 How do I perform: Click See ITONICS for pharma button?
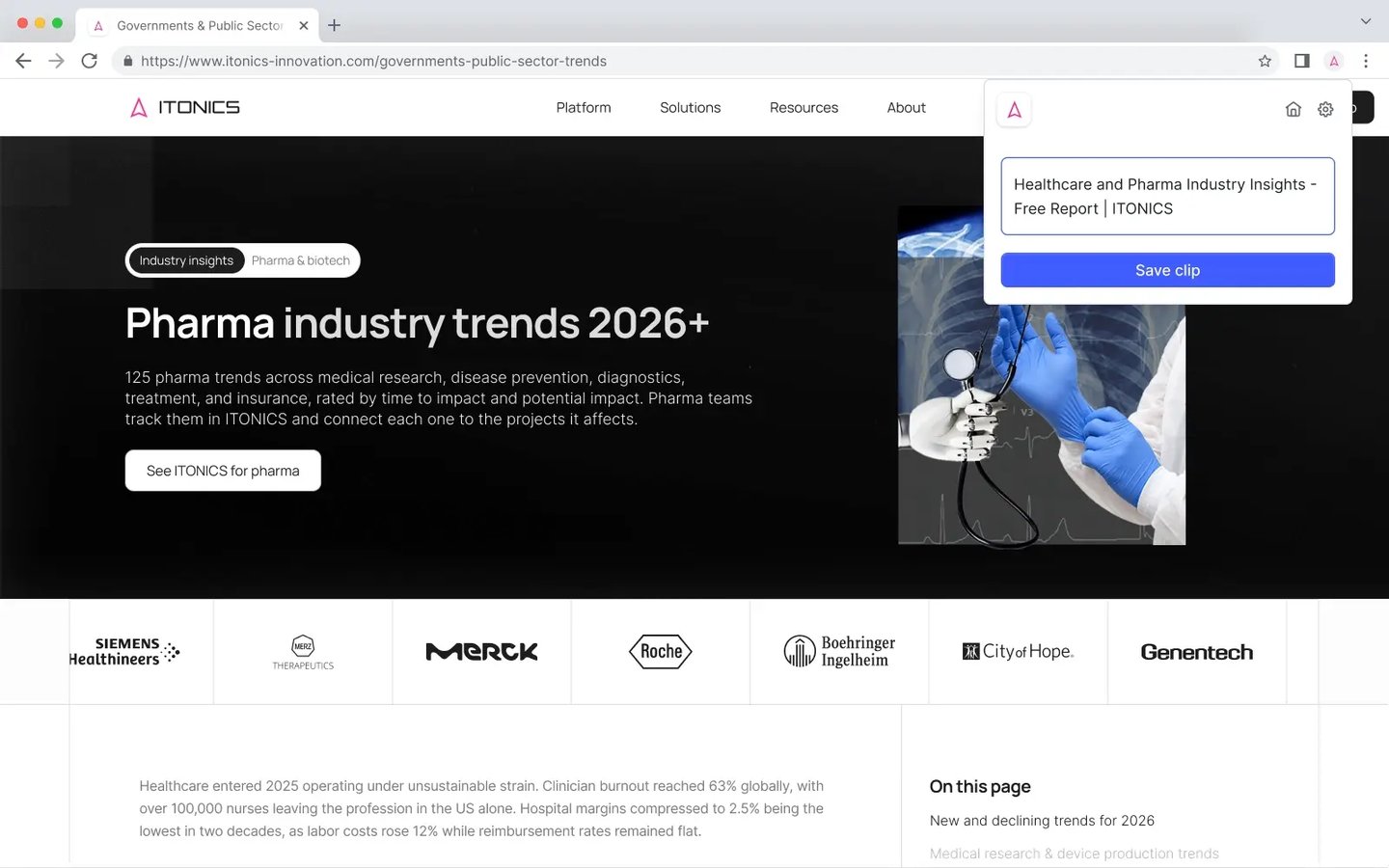pyautogui.click(x=223, y=471)
